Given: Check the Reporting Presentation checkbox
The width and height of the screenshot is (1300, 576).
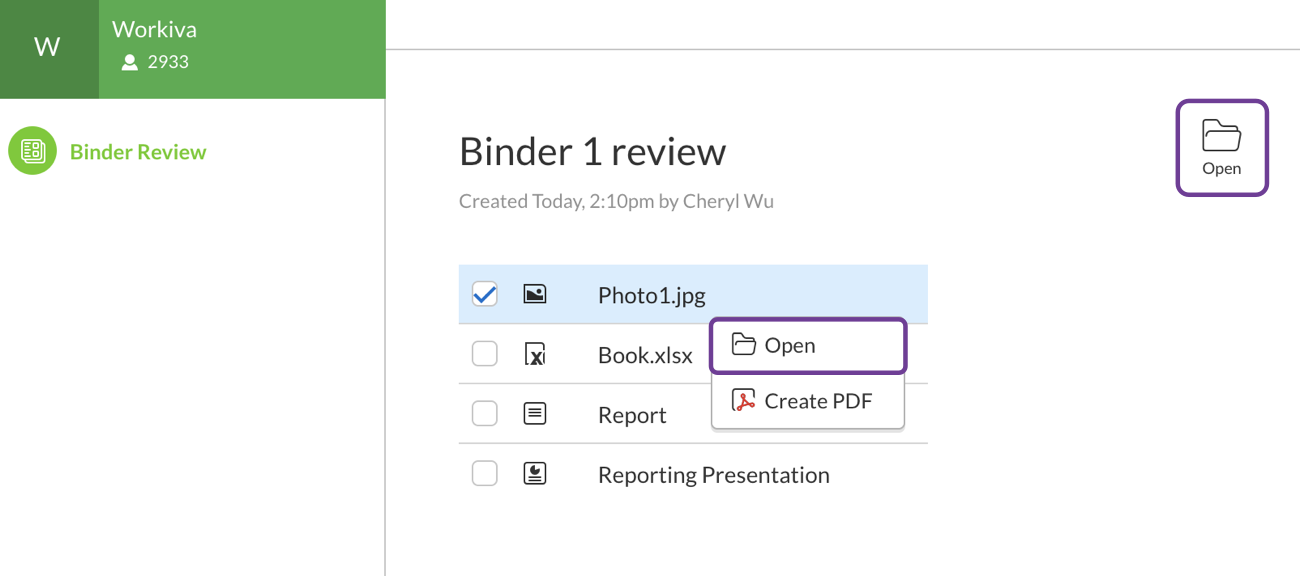Looking at the screenshot, I should point(484,473).
